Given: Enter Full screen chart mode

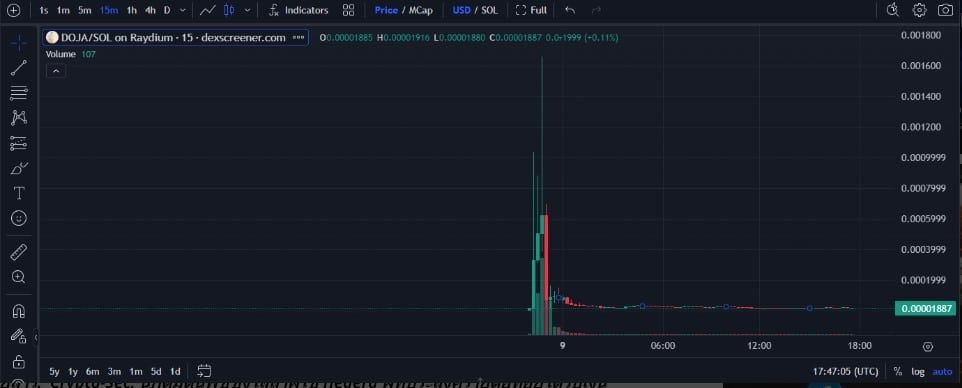Looking at the screenshot, I should [x=531, y=10].
